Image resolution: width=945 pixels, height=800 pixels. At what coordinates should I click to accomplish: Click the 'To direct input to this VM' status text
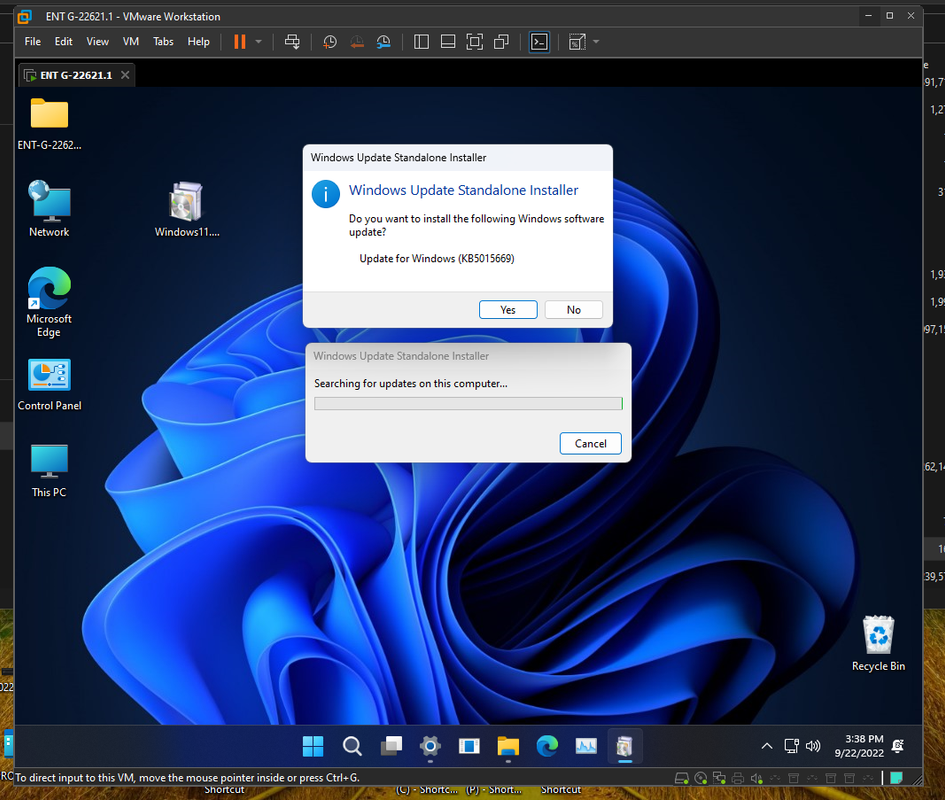(x=187, y=778)
